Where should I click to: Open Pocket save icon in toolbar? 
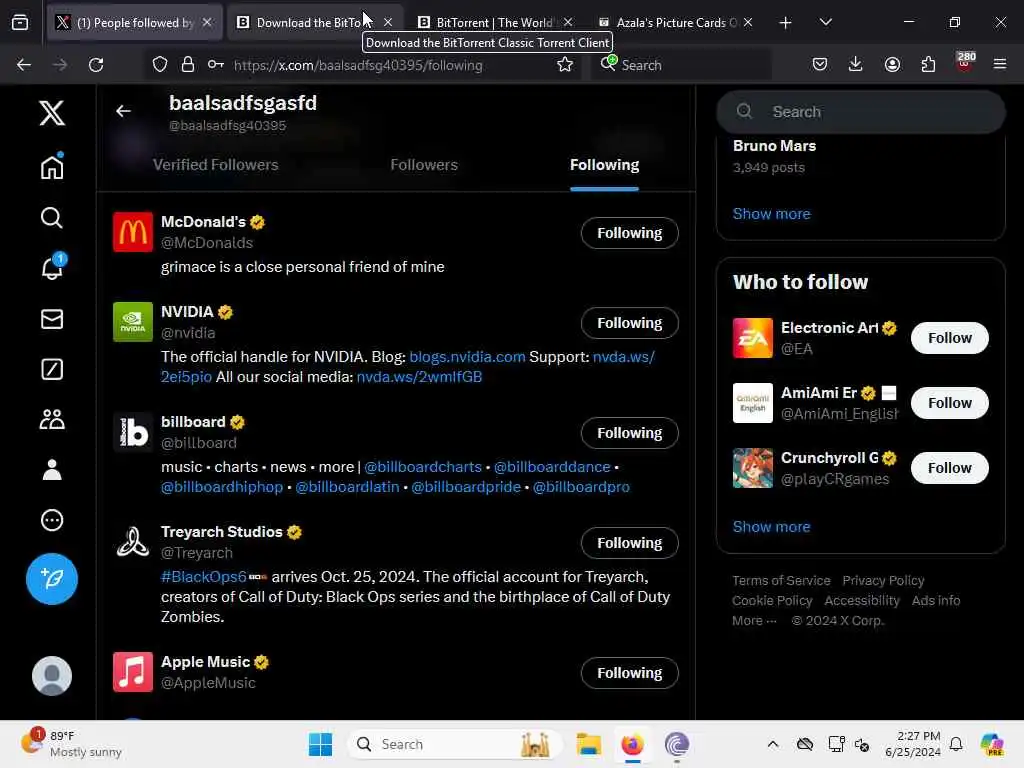click(x=820, y=65)
